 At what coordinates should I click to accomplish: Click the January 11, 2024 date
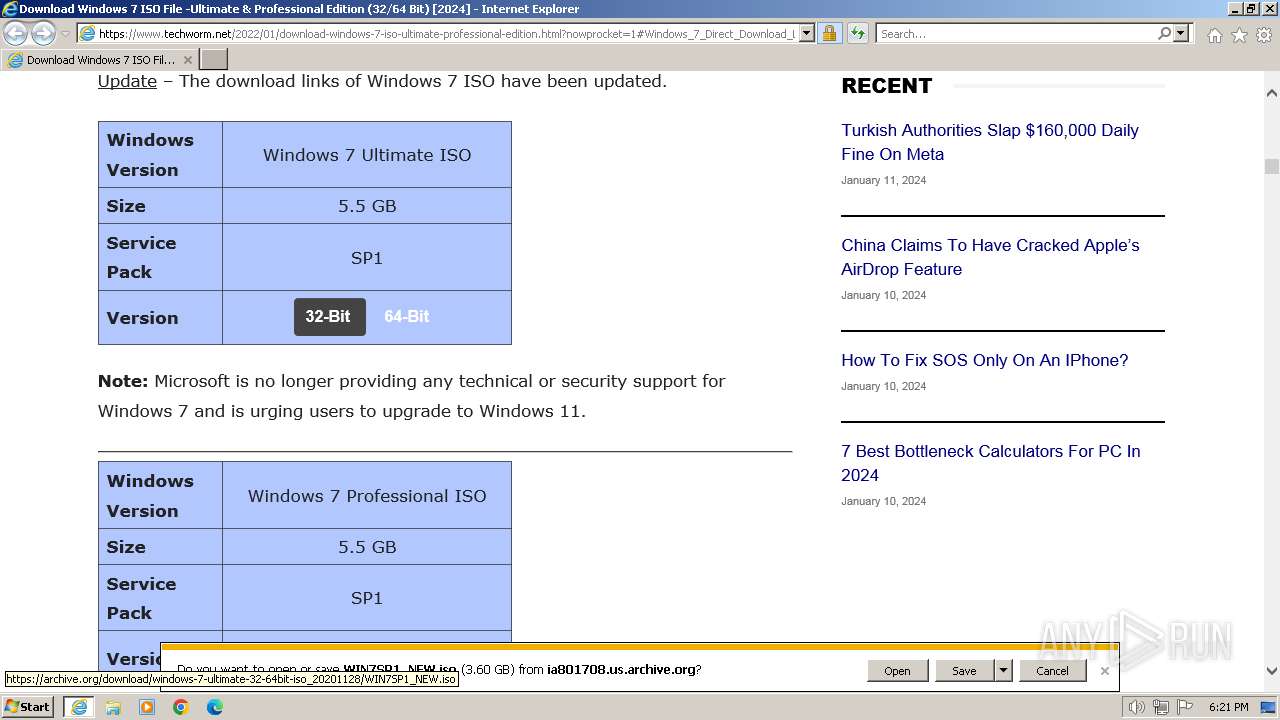pyautogui.click(x=884, y=180)
